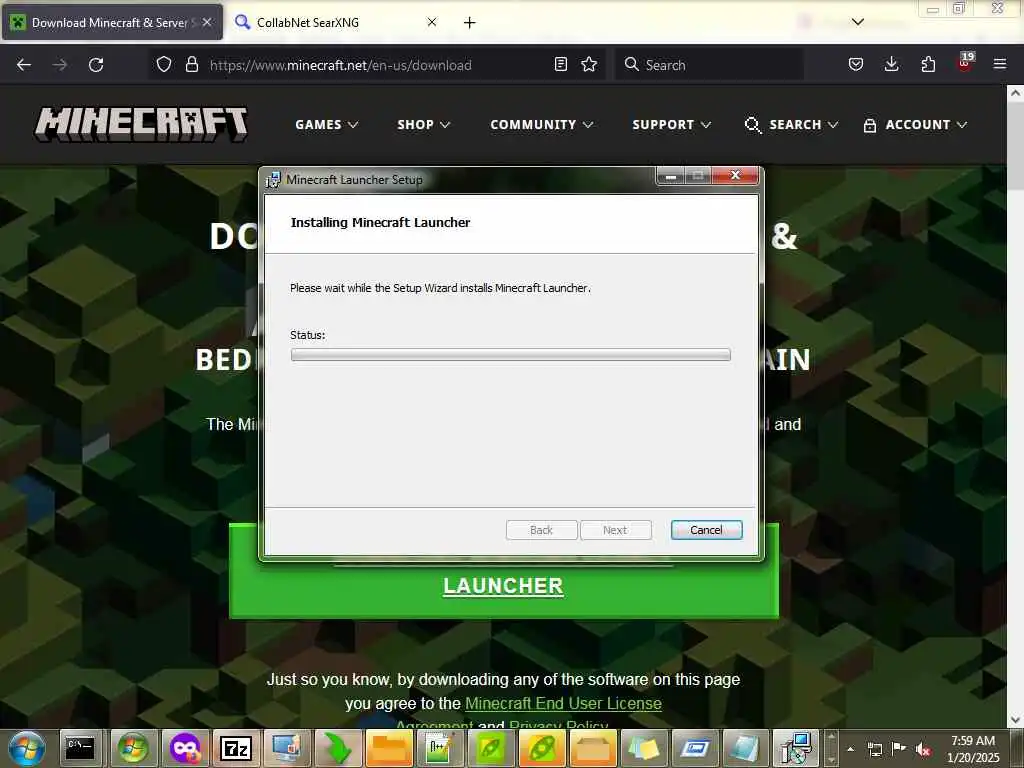Open Command Prompt from the taskbar
The width and height of the screenshot is (1024, 768).
point(81,748)
